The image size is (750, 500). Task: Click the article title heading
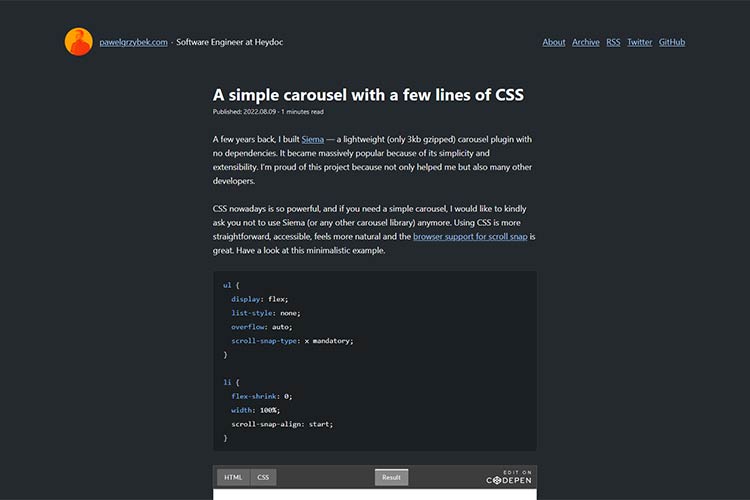tap(368, 95)
